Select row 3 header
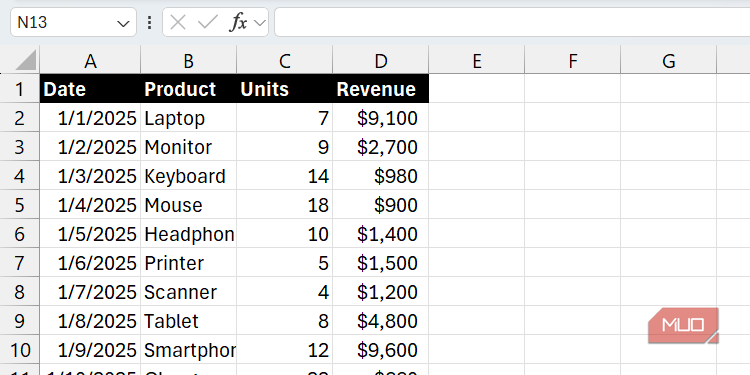Screen dimensions: 750x375 pyautogui.click(x=20, y=147)
